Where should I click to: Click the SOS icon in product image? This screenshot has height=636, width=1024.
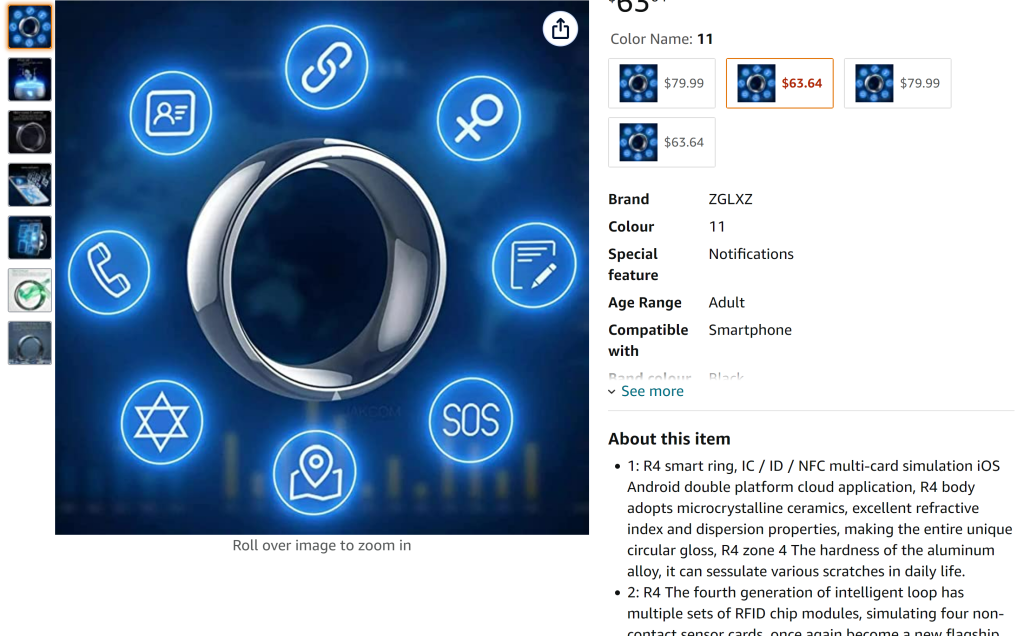point(470,420)
